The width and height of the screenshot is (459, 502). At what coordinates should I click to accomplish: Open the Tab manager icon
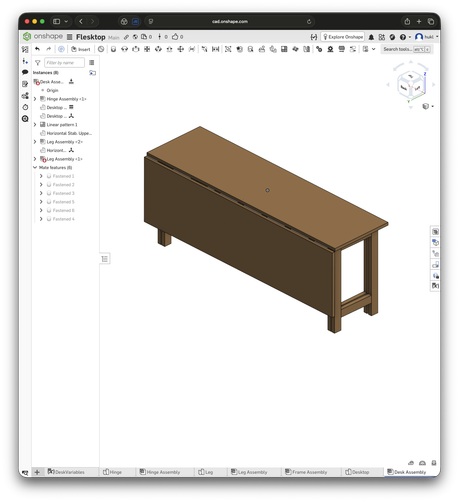(25, 472)
